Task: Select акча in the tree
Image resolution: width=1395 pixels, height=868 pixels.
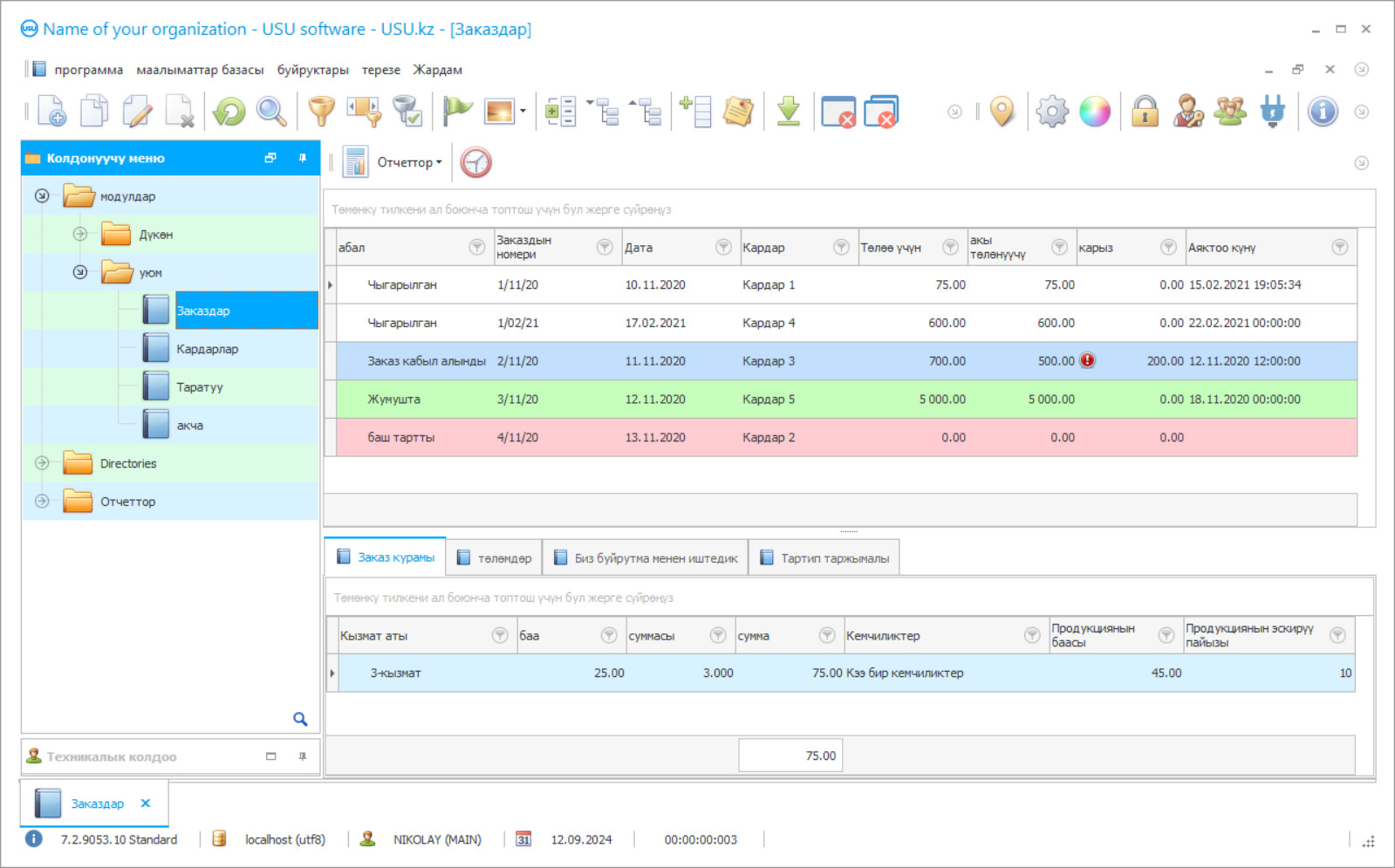Action: click(190, 426)
